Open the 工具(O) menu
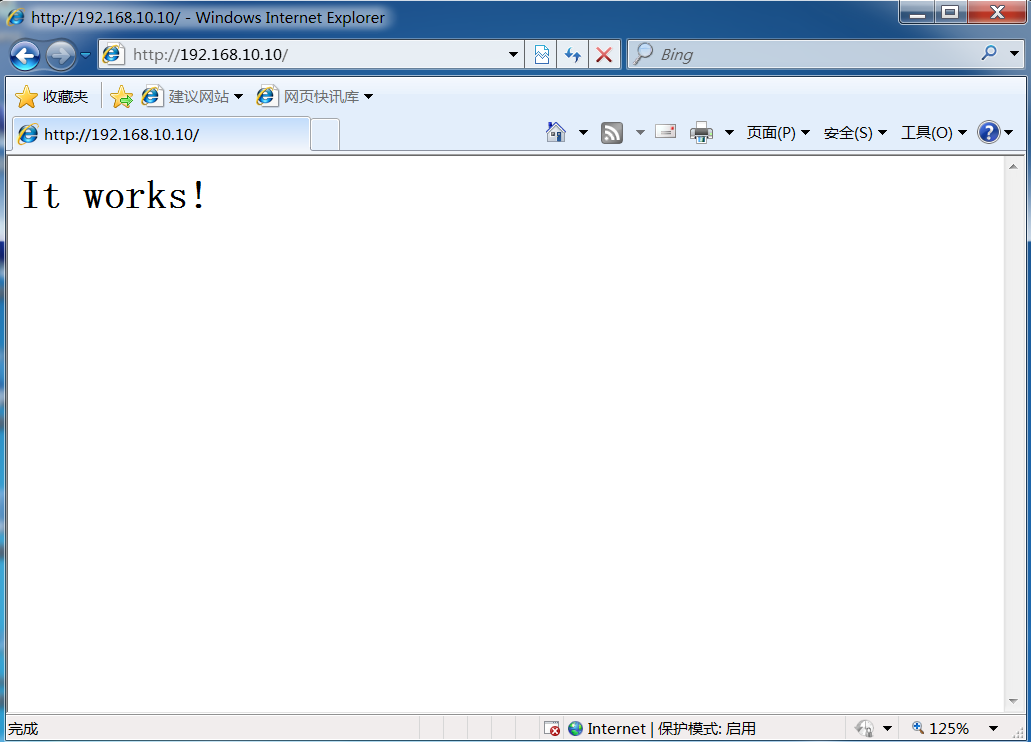Viewport: 1031px width, 742px height. pyautogui.click(x=933, y=133)
